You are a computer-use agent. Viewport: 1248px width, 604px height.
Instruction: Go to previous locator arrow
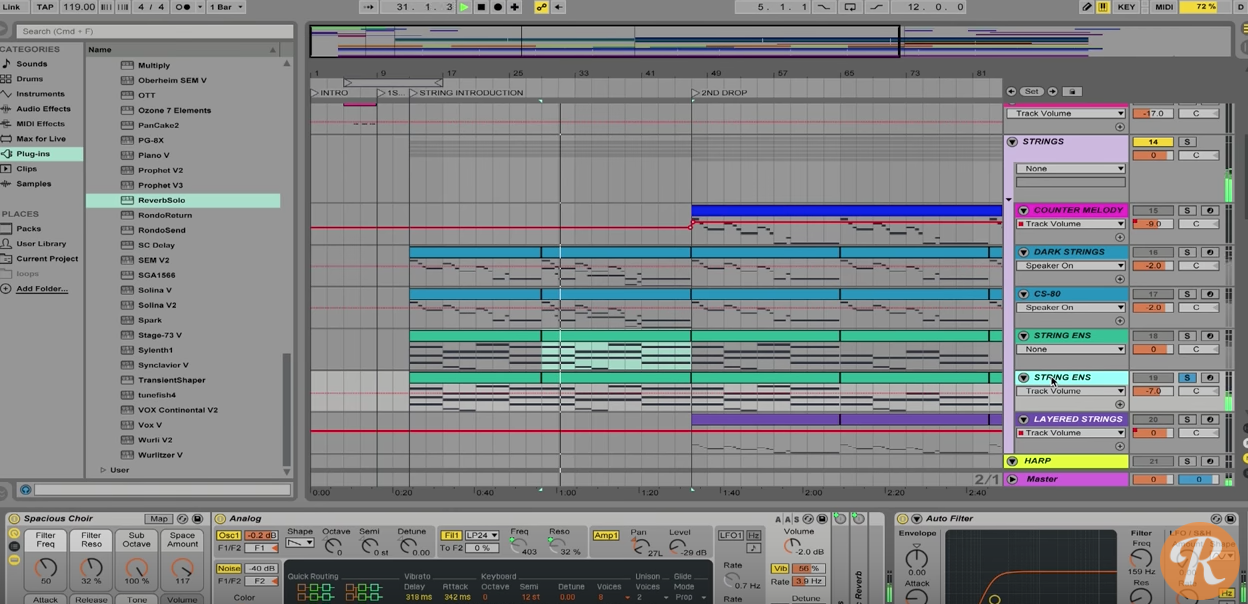coord(1011,92)
